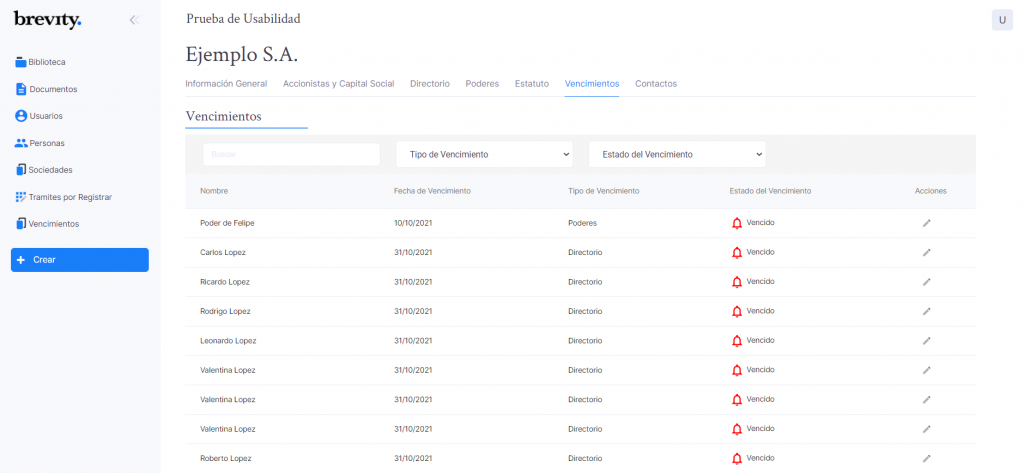Collapse the sidebar with double chevron icon

[134, 20]
